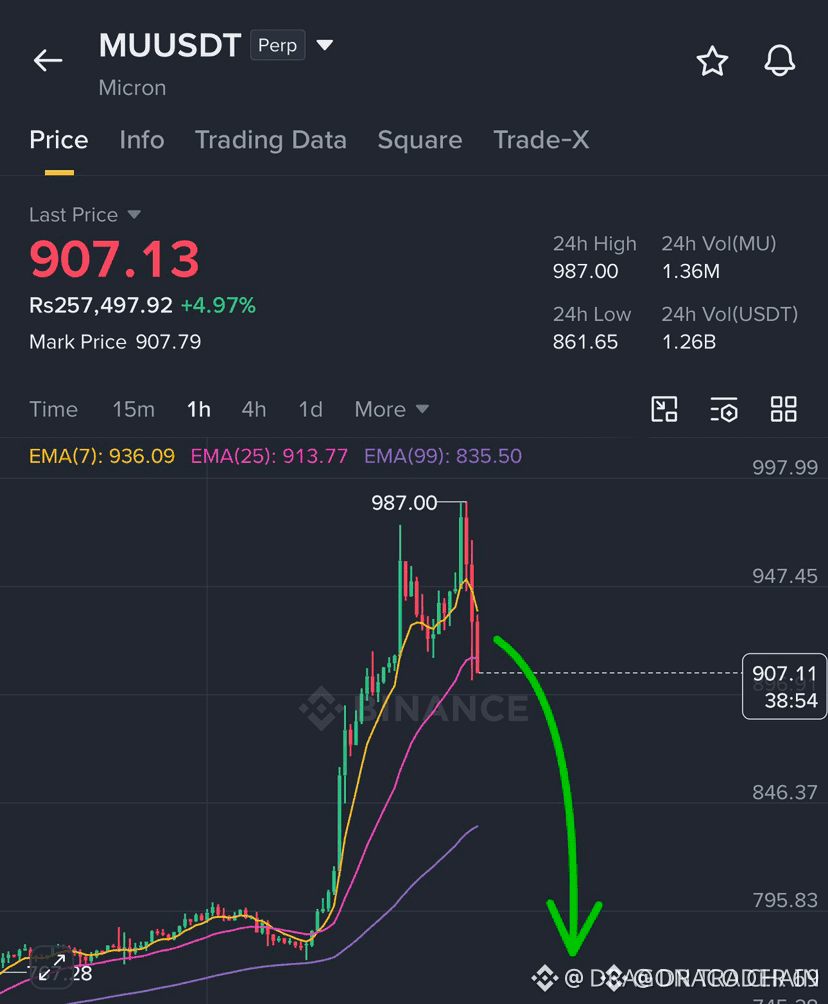Screen dimensions: 828x1004
Task: Tap the Micron subtitle text
Action: click(133, 88)
